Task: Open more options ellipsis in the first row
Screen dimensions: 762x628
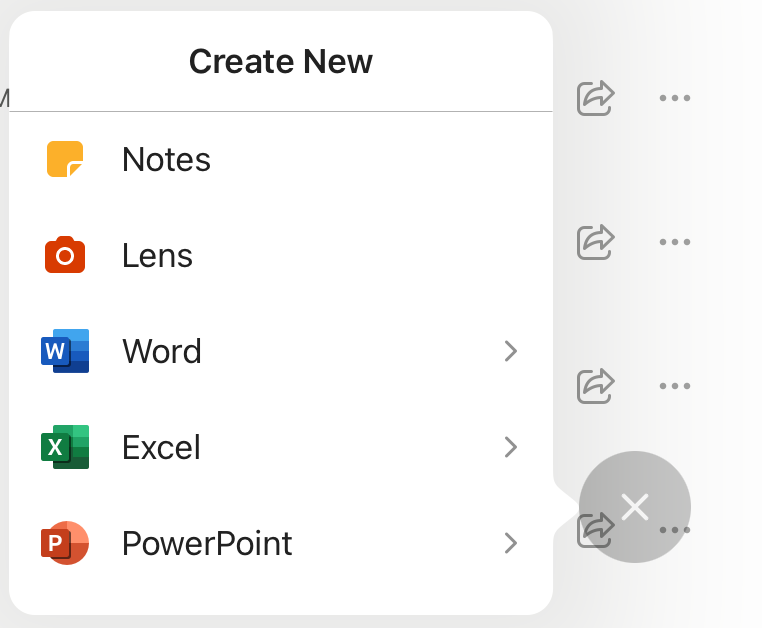Action: click(x=675, y=98)
